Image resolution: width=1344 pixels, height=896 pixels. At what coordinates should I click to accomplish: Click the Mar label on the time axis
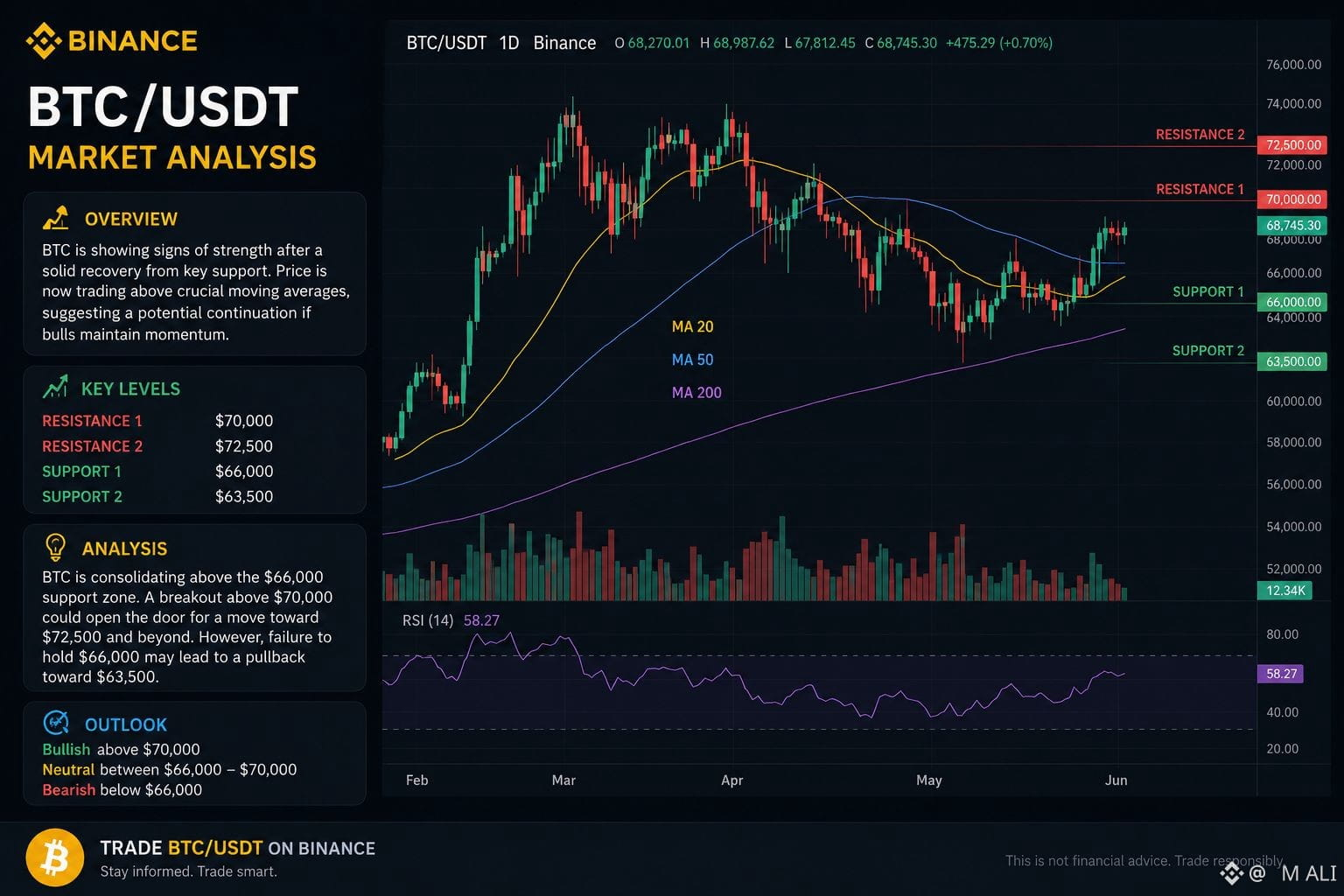point(563,780)
